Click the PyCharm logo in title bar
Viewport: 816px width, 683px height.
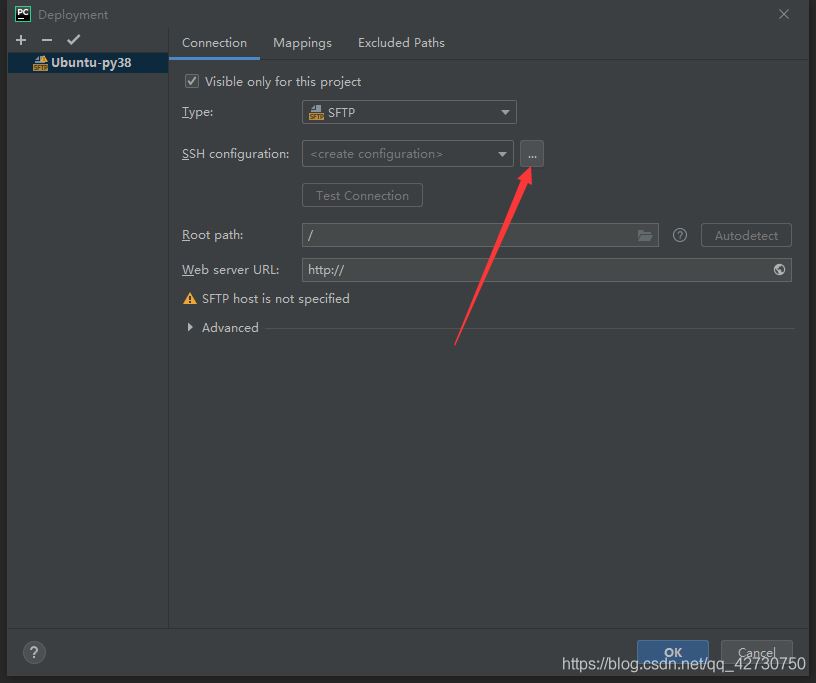click(x=23, y=14)
